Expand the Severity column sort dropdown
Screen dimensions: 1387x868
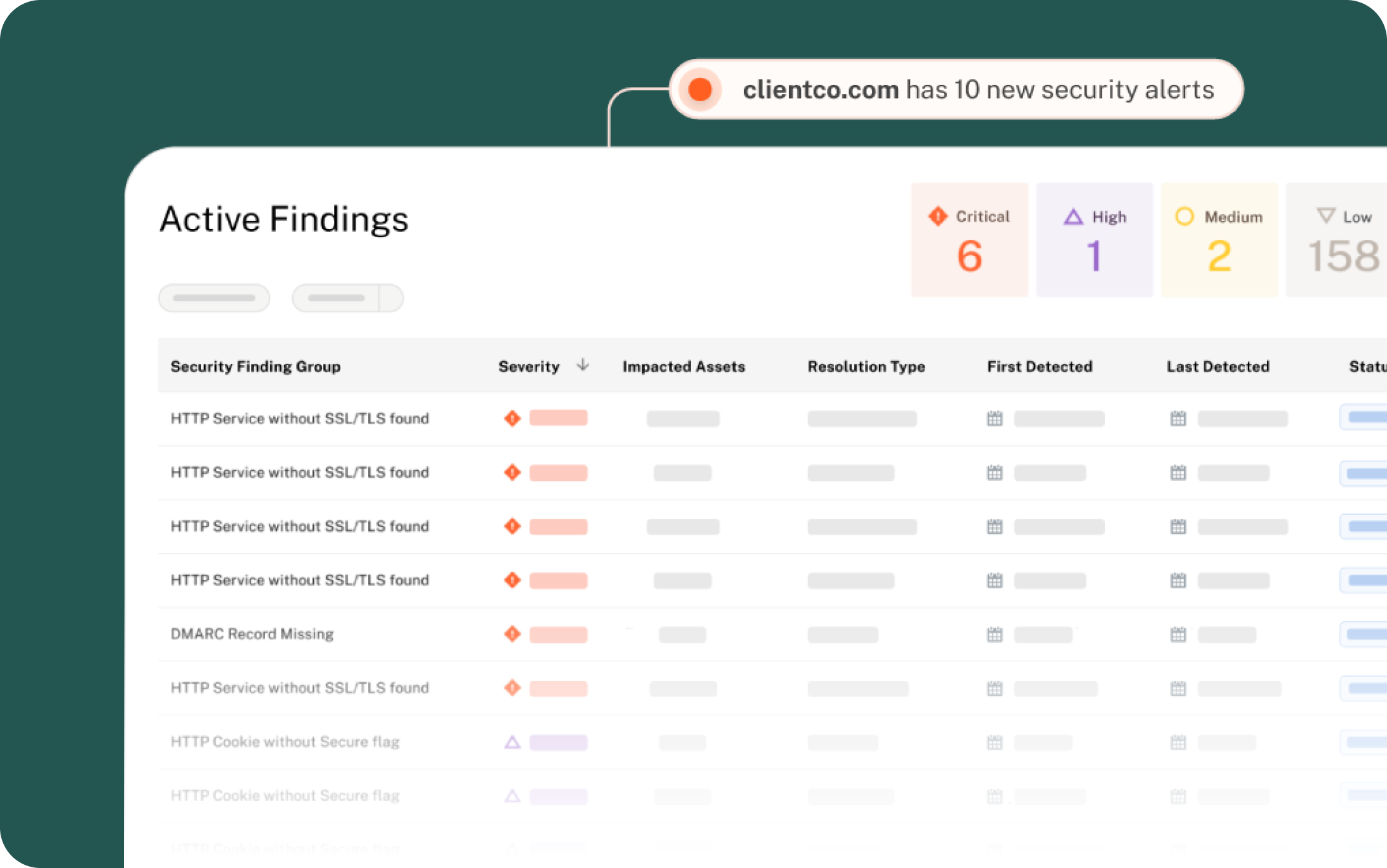(x=580, y=366)
